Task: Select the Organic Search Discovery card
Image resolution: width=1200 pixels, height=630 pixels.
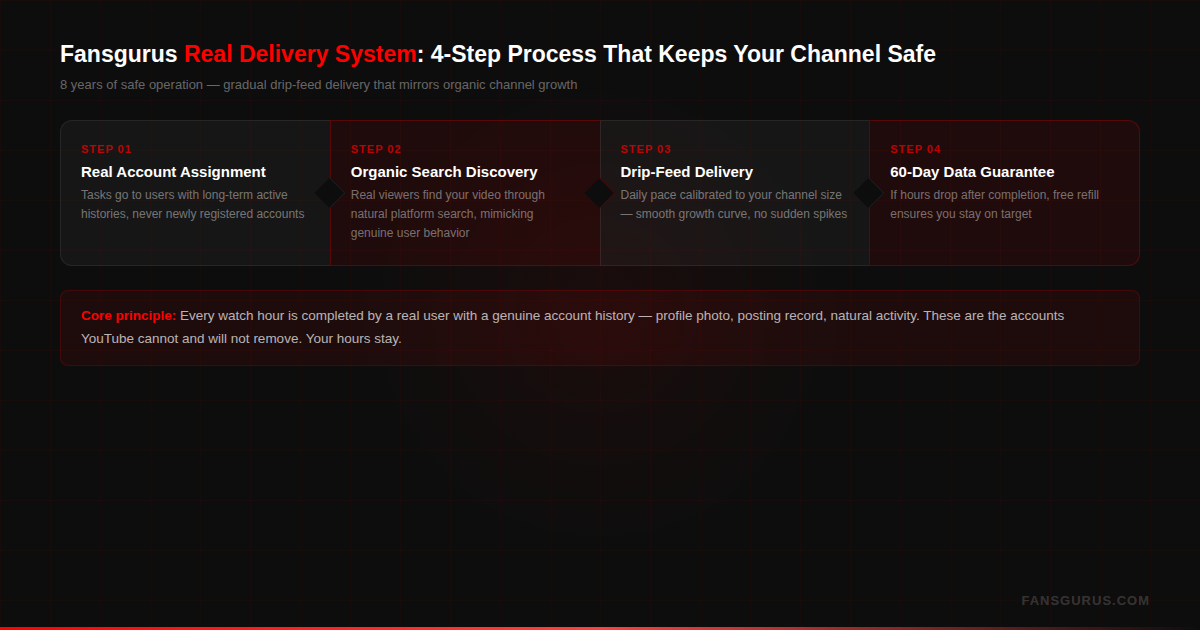Action: click(465, 192)
